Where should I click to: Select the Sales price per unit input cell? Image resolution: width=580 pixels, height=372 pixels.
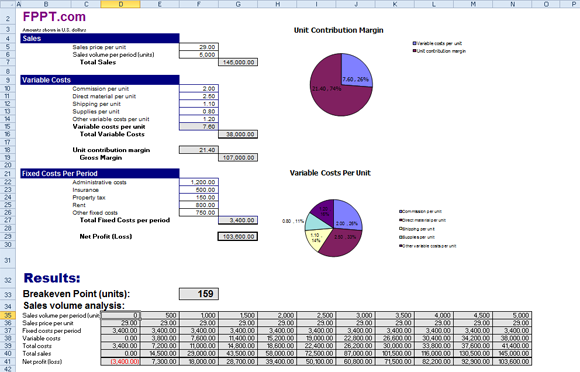(199, 47)
